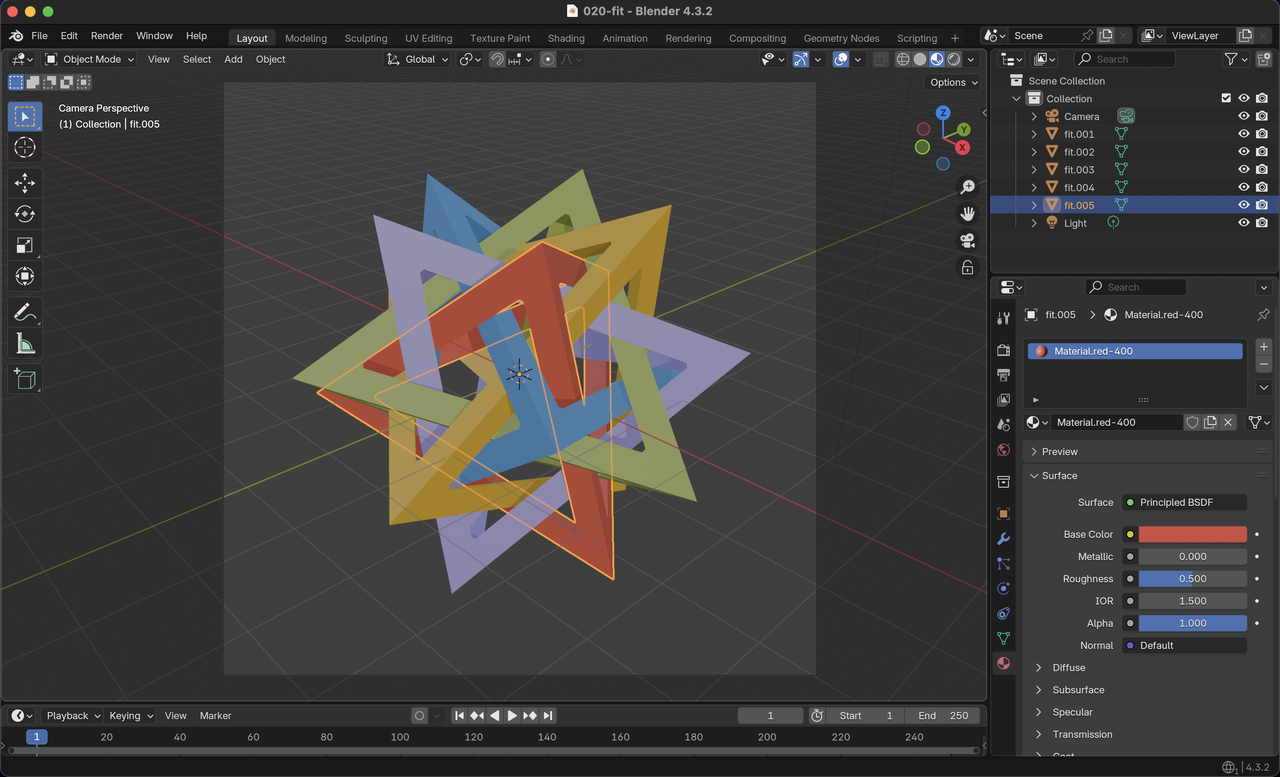Activate the Rotate tool
This screenshot has width=1280, height=777.
coord(25,214)
